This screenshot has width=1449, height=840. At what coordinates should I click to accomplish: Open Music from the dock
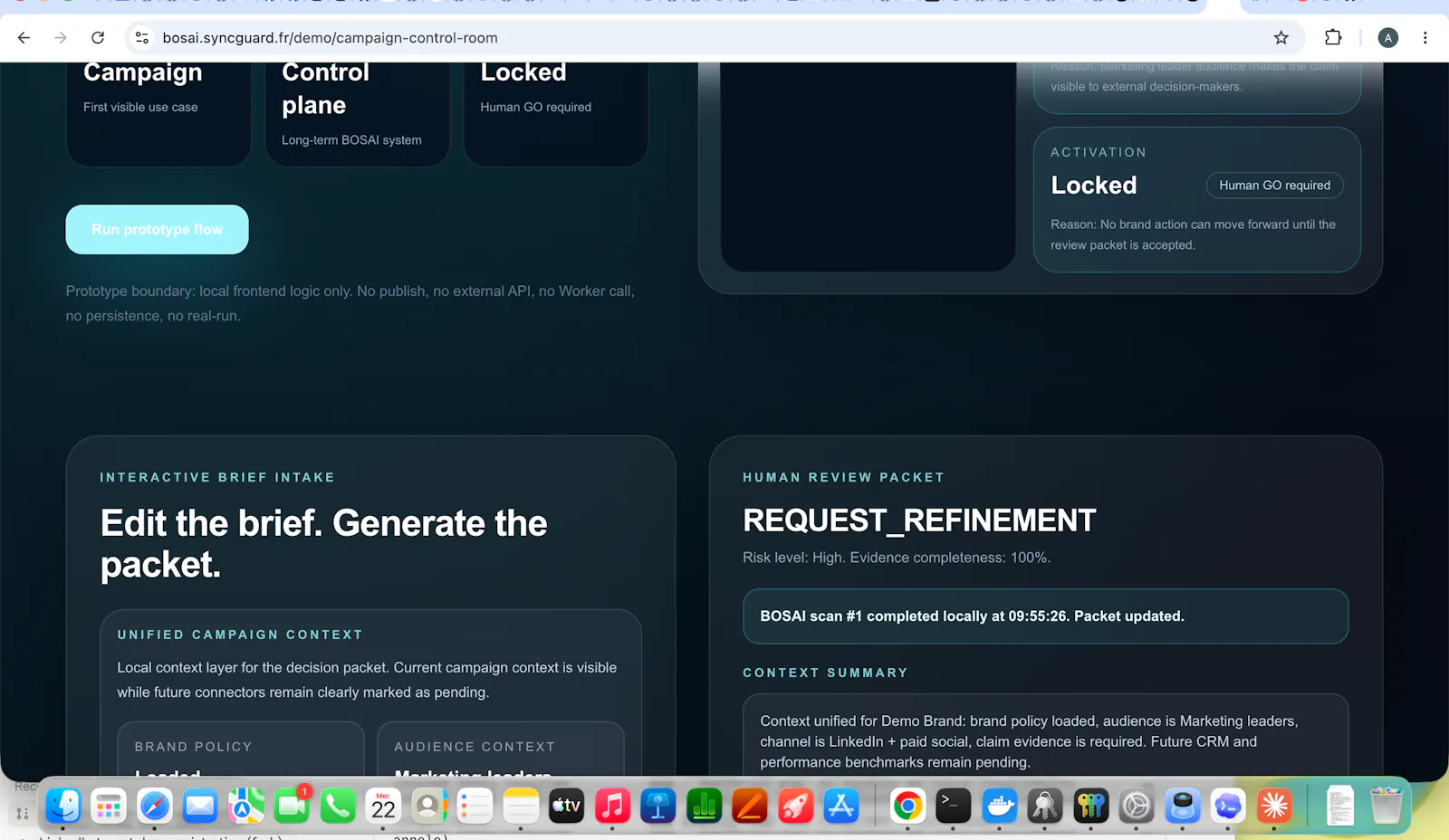click(x=612, y=806)
